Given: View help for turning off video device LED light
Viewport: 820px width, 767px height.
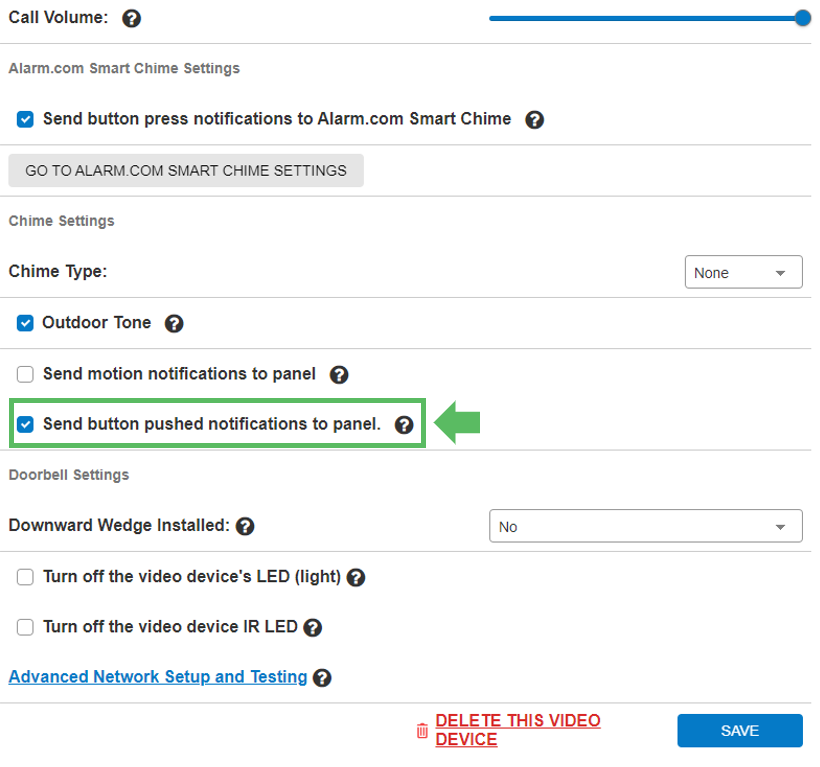Looking at the screenshot, I should pos(355,578).
